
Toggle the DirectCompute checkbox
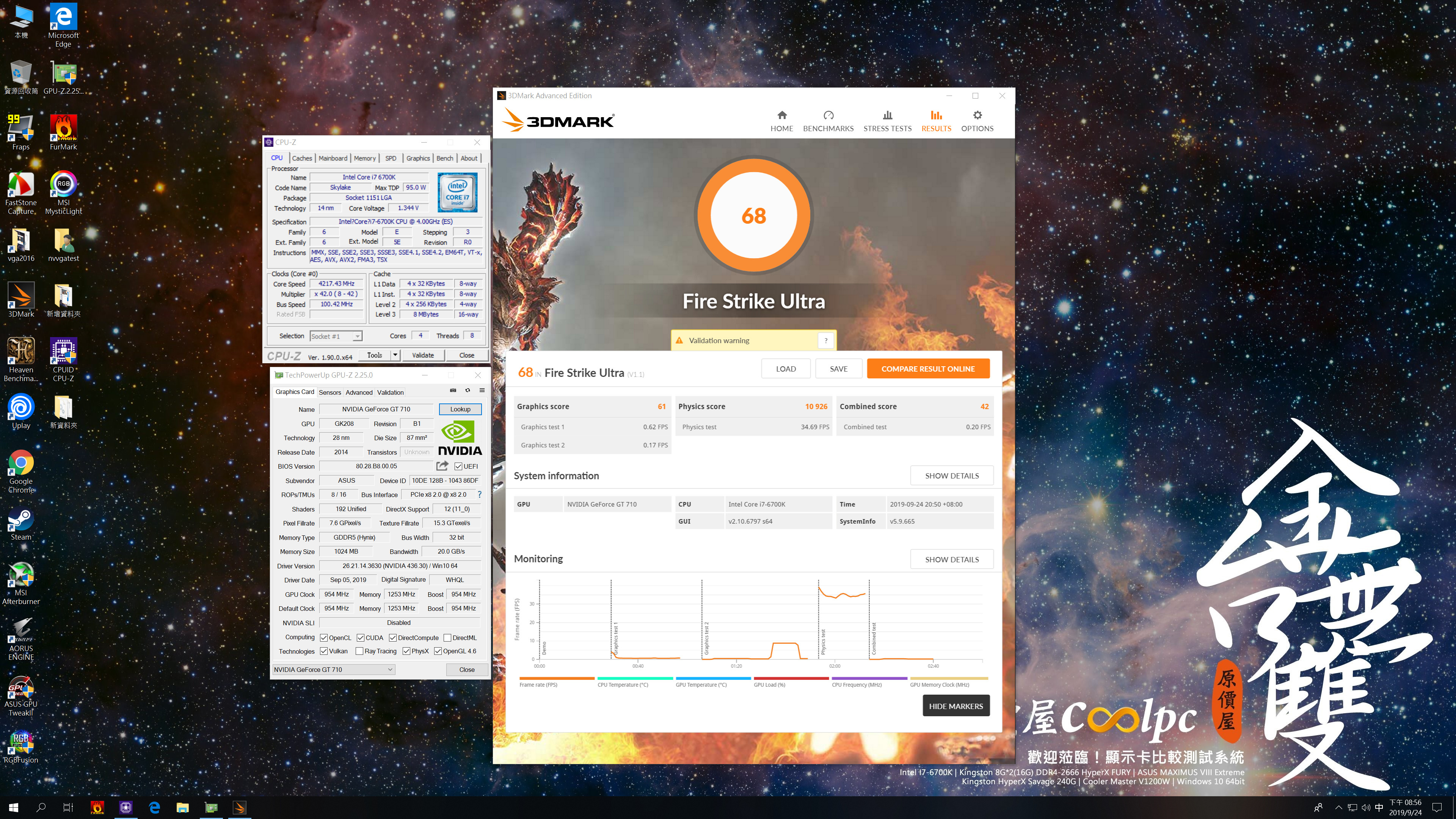393,637
